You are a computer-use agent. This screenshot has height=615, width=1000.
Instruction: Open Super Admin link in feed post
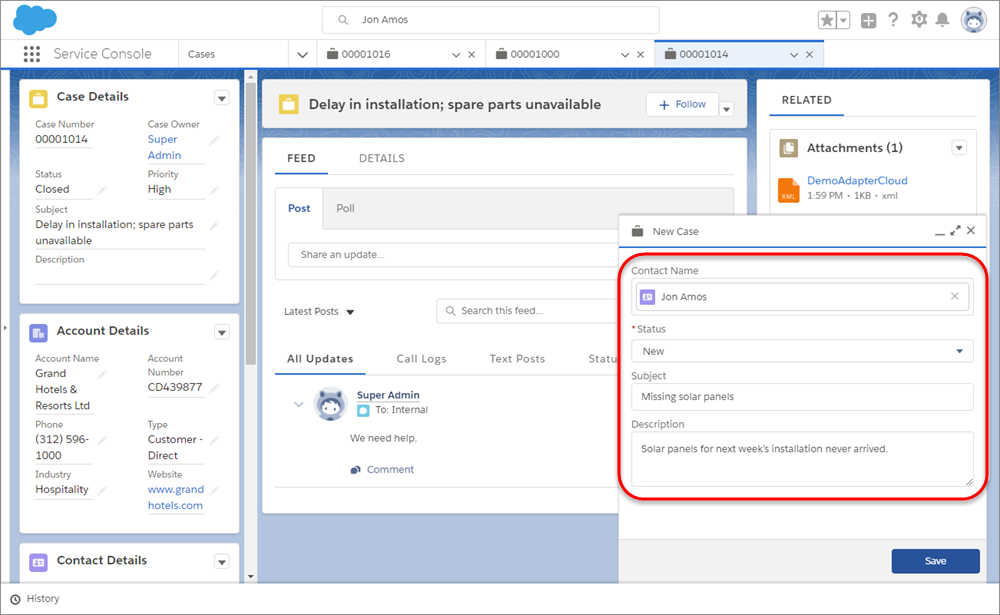(388, 396)
